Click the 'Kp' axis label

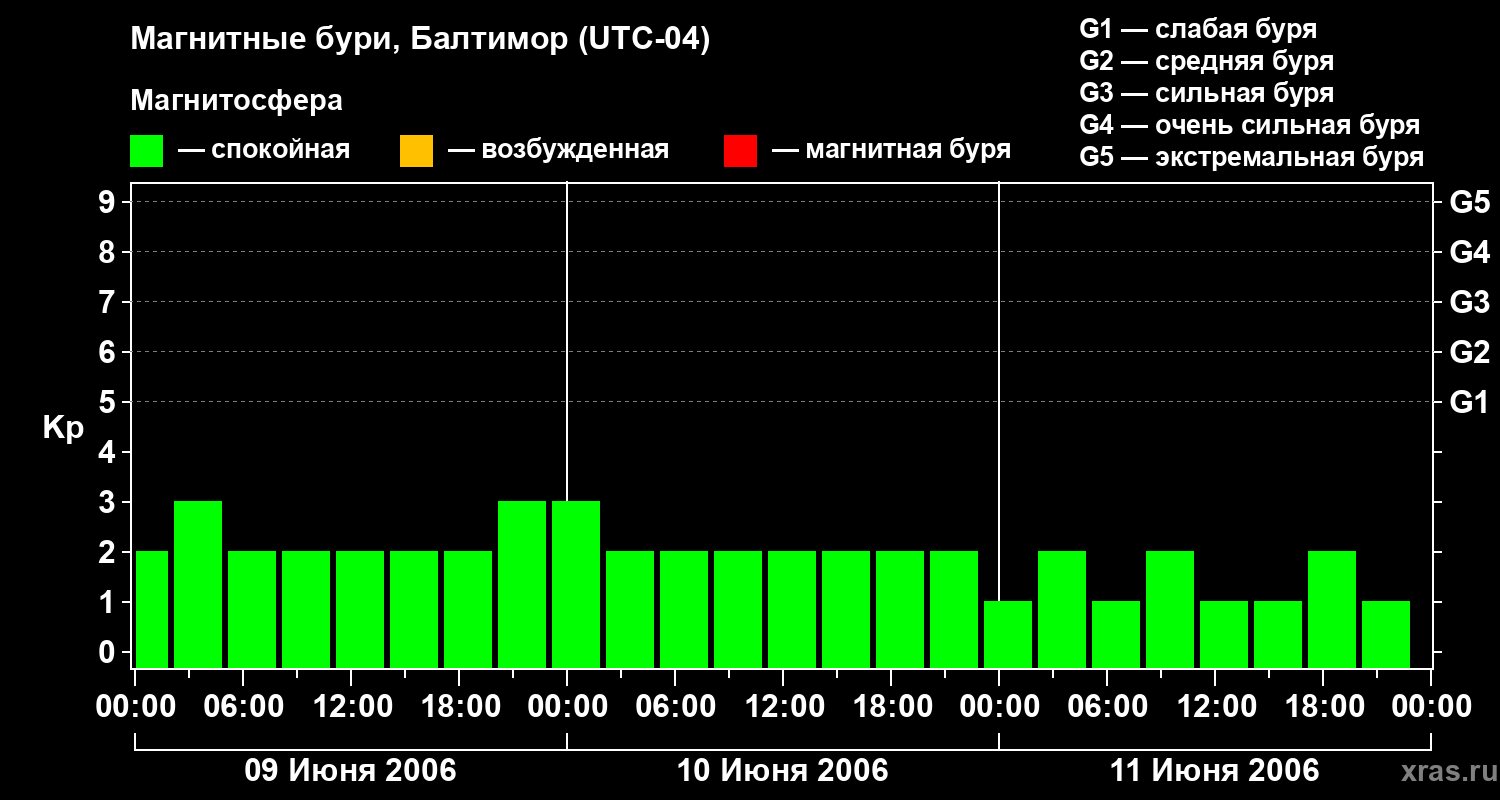point(63,428)
